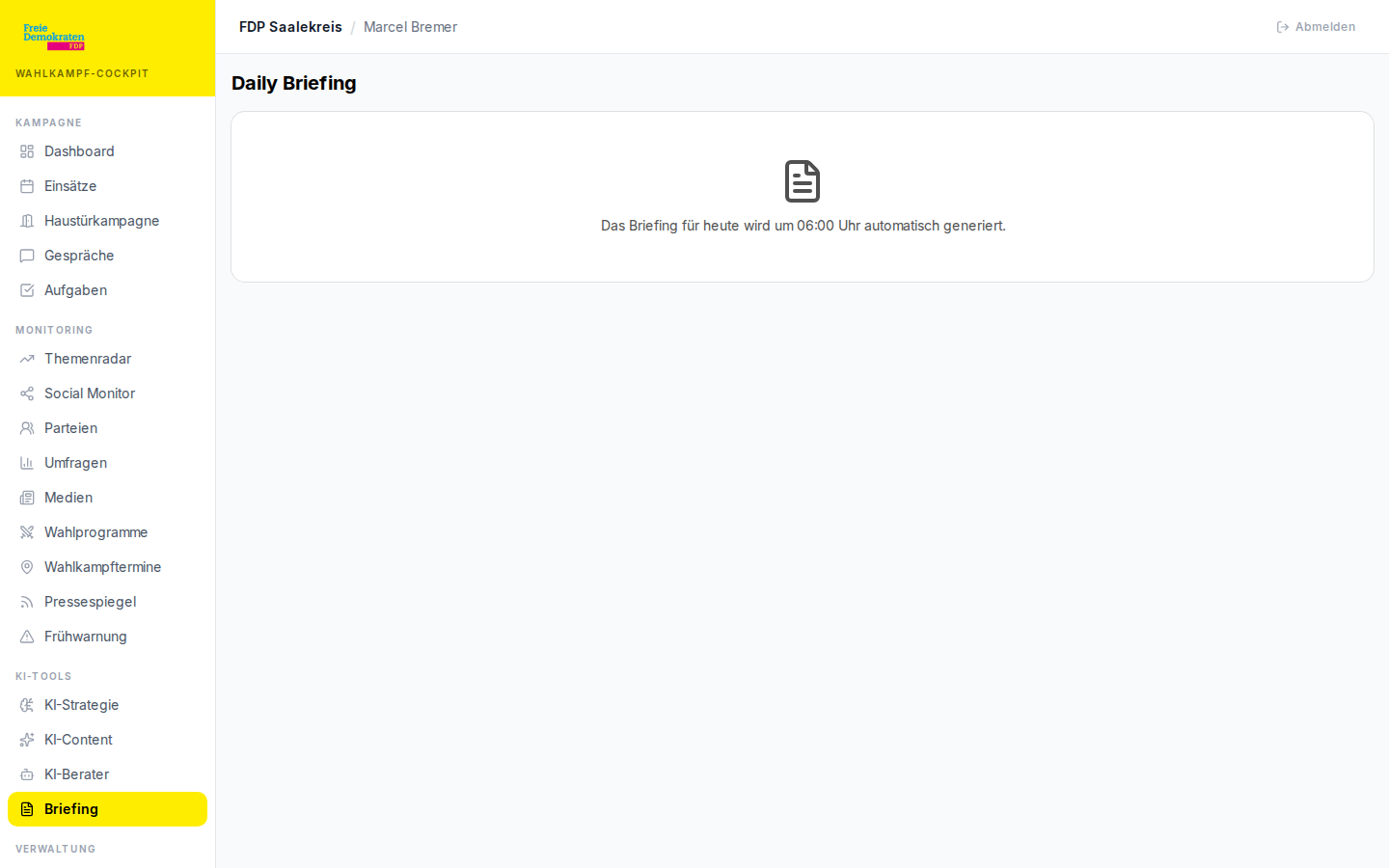Open the KI-Content tool
Screen dimensions: 1389x868
107,740
